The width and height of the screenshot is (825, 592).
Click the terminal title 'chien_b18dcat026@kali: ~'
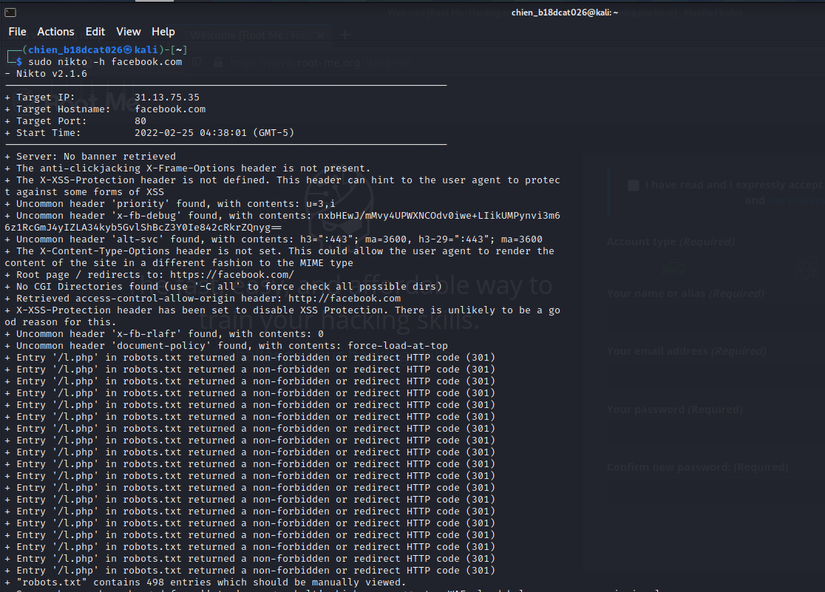[565, 13]
